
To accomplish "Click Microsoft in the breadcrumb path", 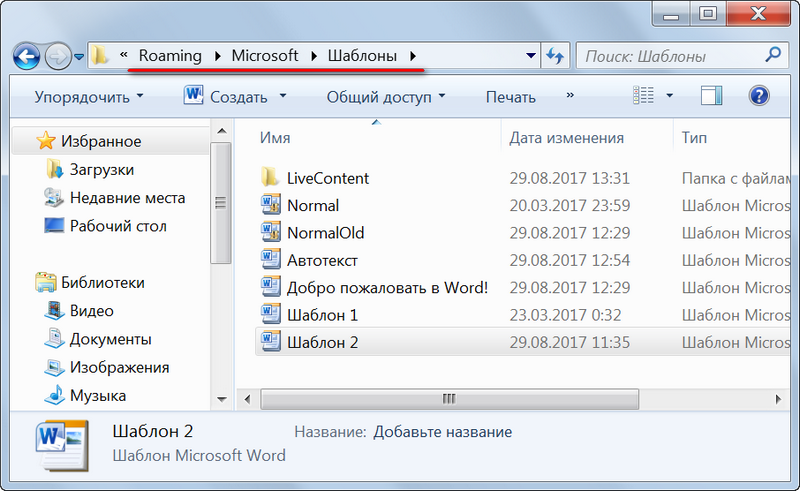I will click(265, 55).
